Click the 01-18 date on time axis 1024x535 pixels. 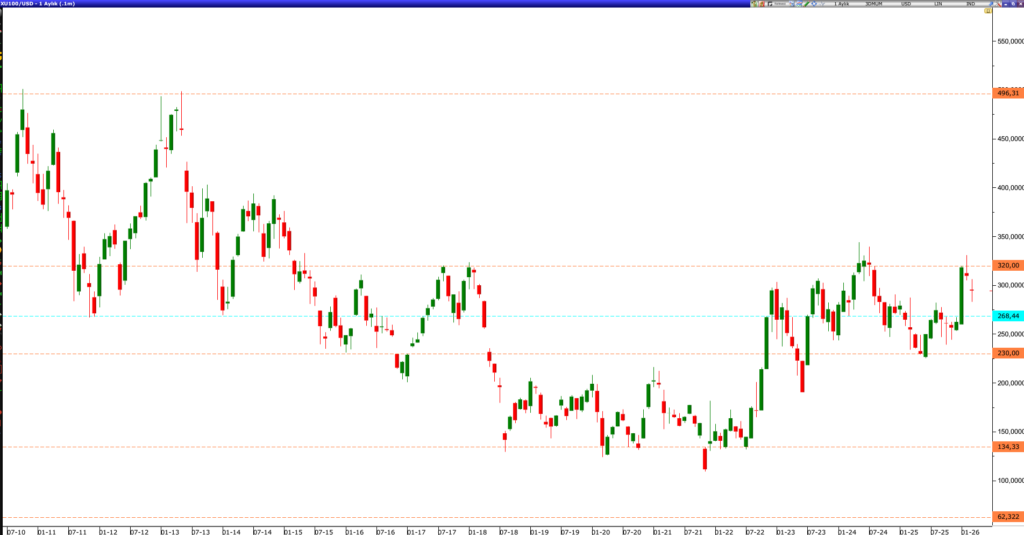click(x=477, y=530)
